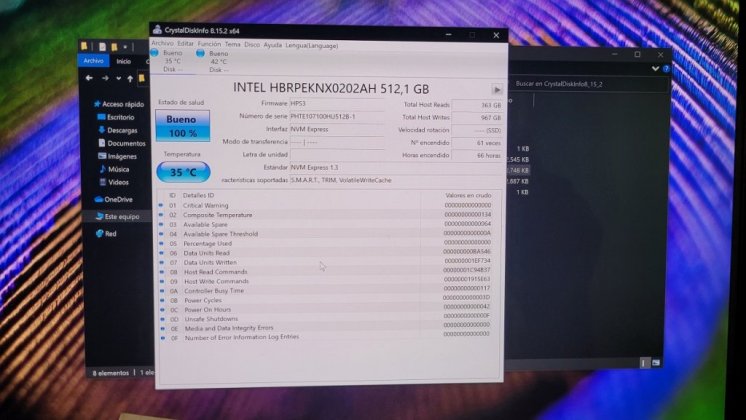Screen dimensions: 746x420
Task: Select the first disk tab showing 35 °C
Action: coord(172,61)
